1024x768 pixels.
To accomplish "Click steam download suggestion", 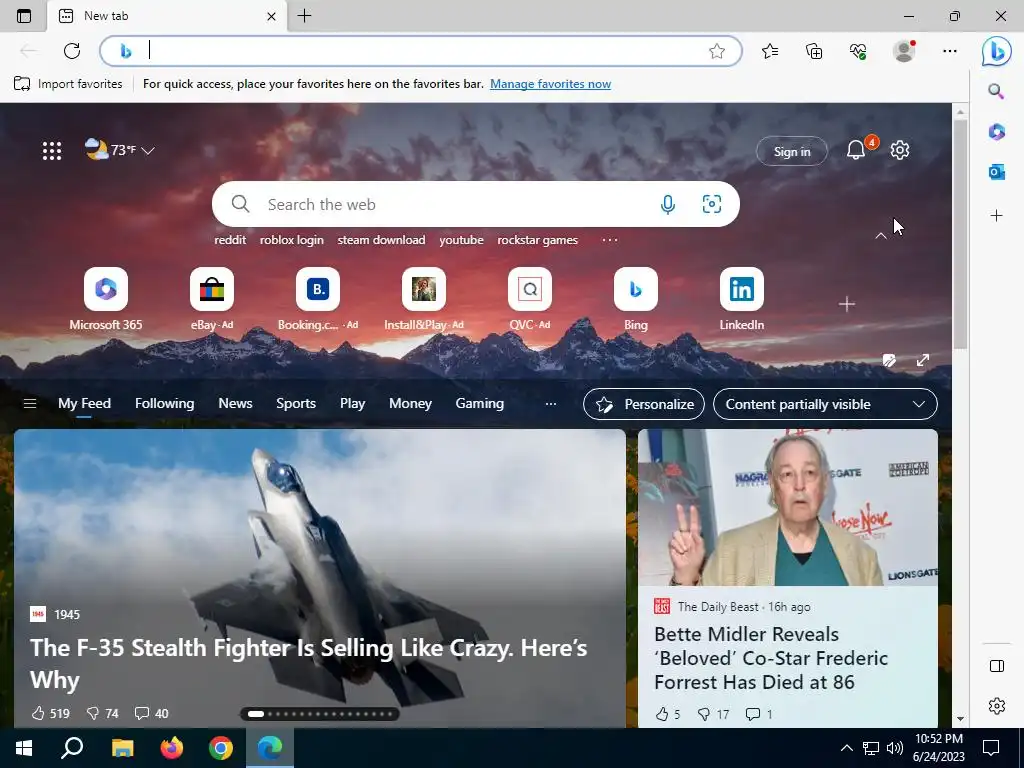I will [381, 240].
